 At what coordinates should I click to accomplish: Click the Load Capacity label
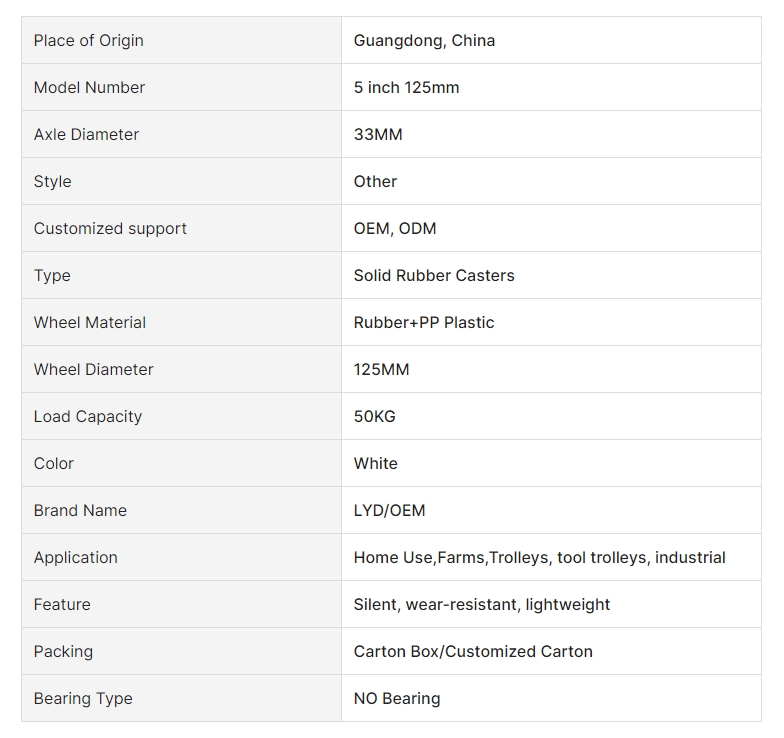88,417
